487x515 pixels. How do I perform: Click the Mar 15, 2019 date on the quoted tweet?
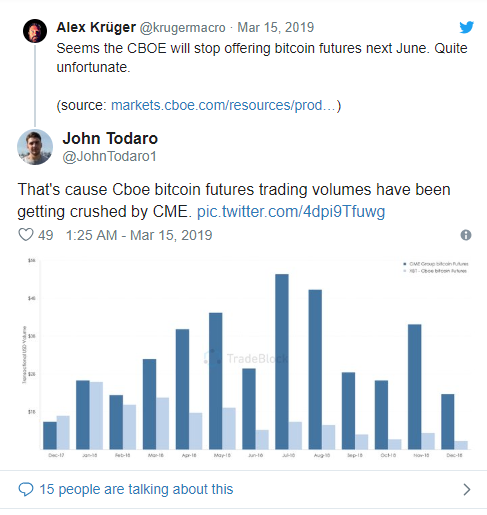276,27
